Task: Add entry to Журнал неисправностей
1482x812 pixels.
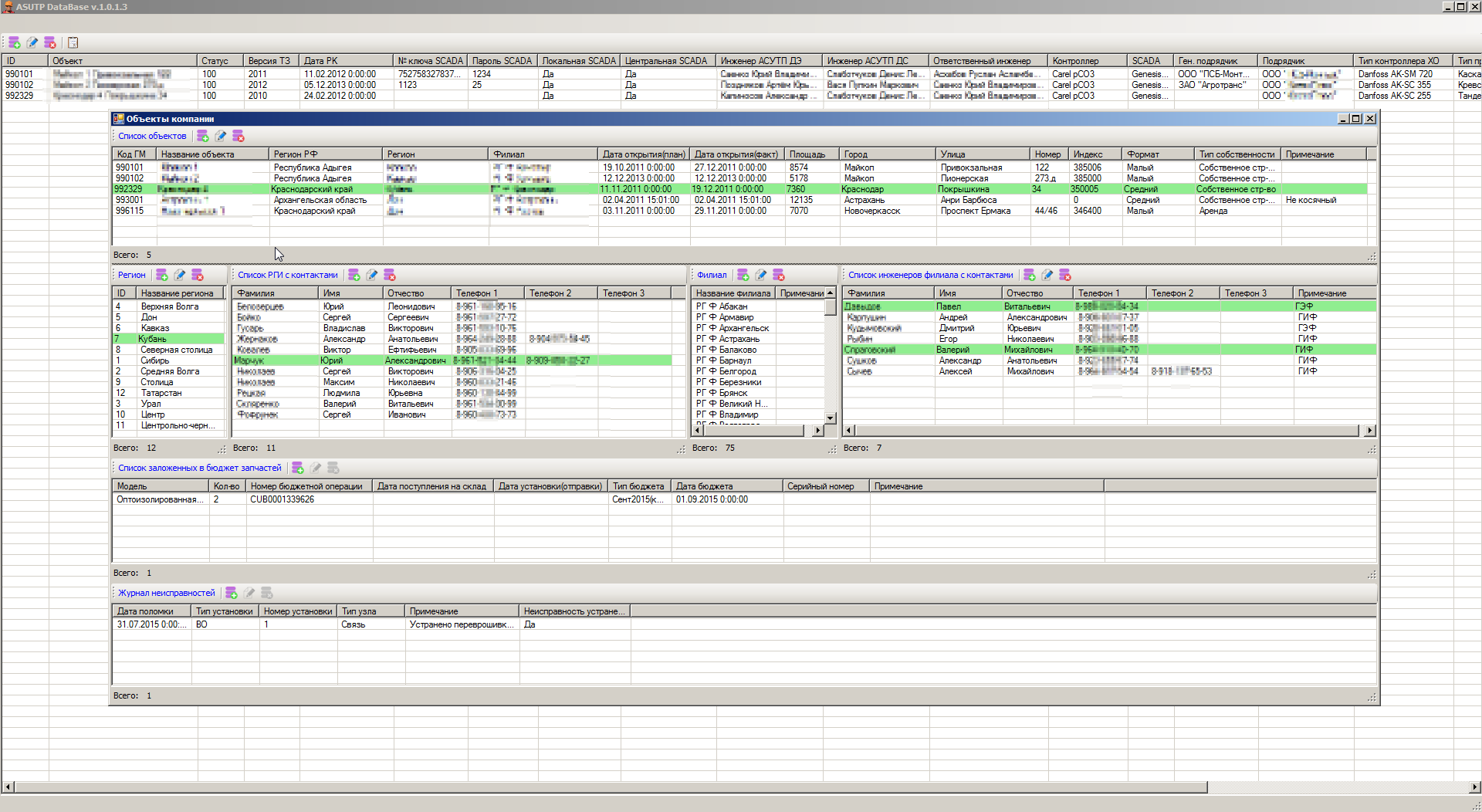Action: pos(232,593)
